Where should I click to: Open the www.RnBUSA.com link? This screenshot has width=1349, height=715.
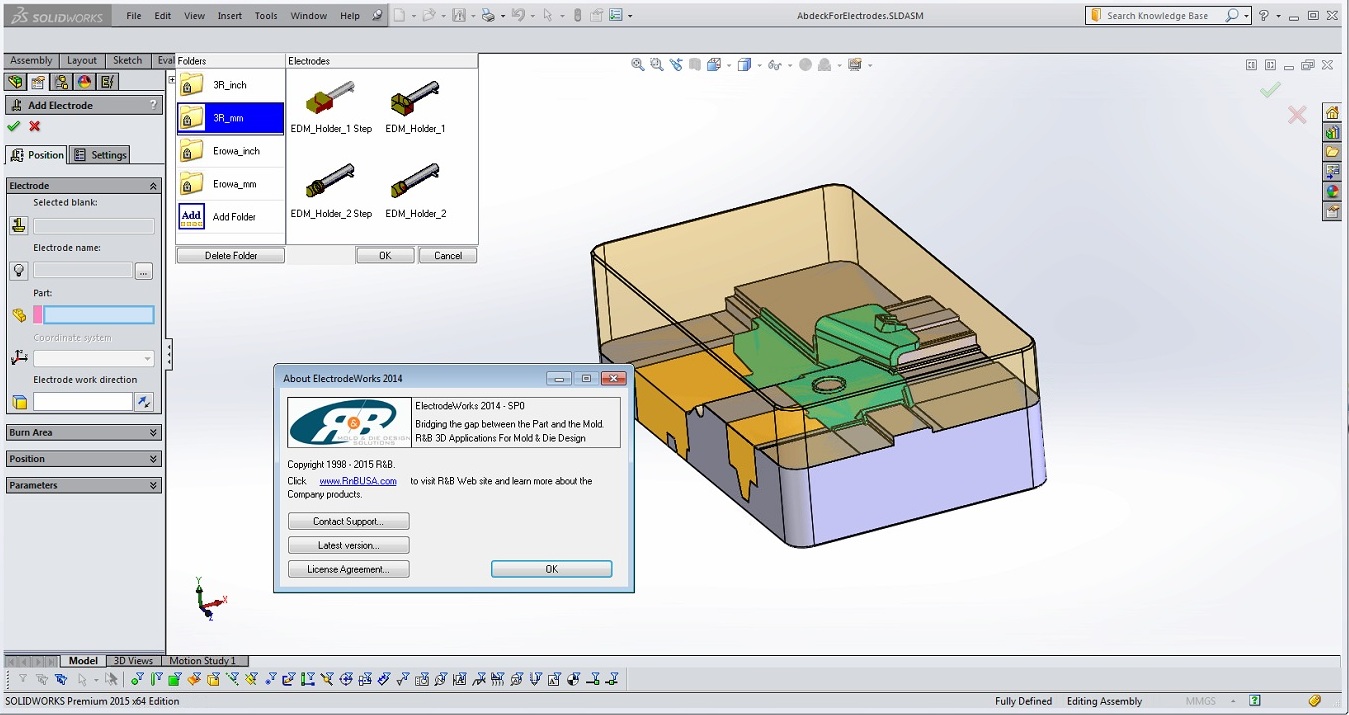358,482
